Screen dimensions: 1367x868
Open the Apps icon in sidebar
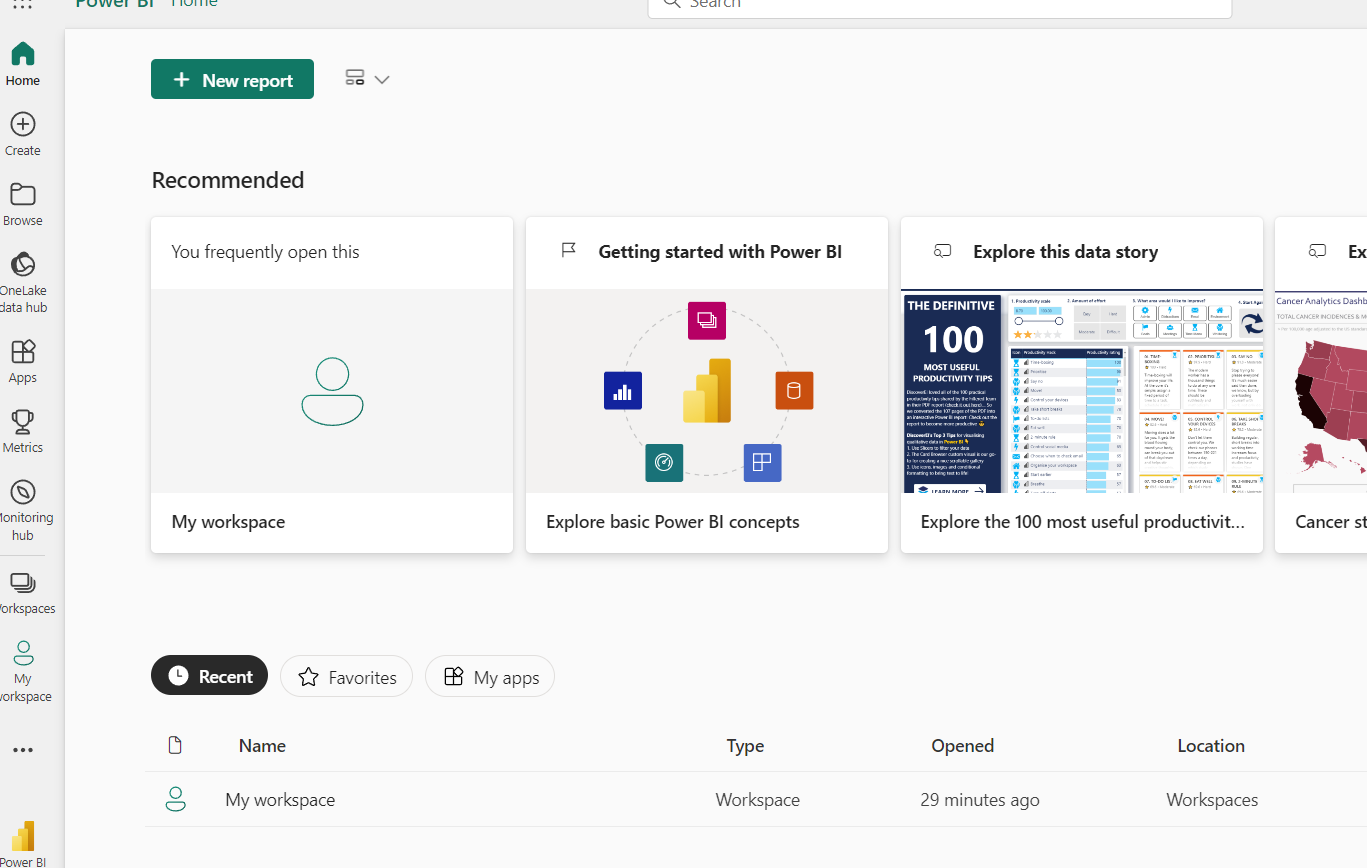pos(22,351)
